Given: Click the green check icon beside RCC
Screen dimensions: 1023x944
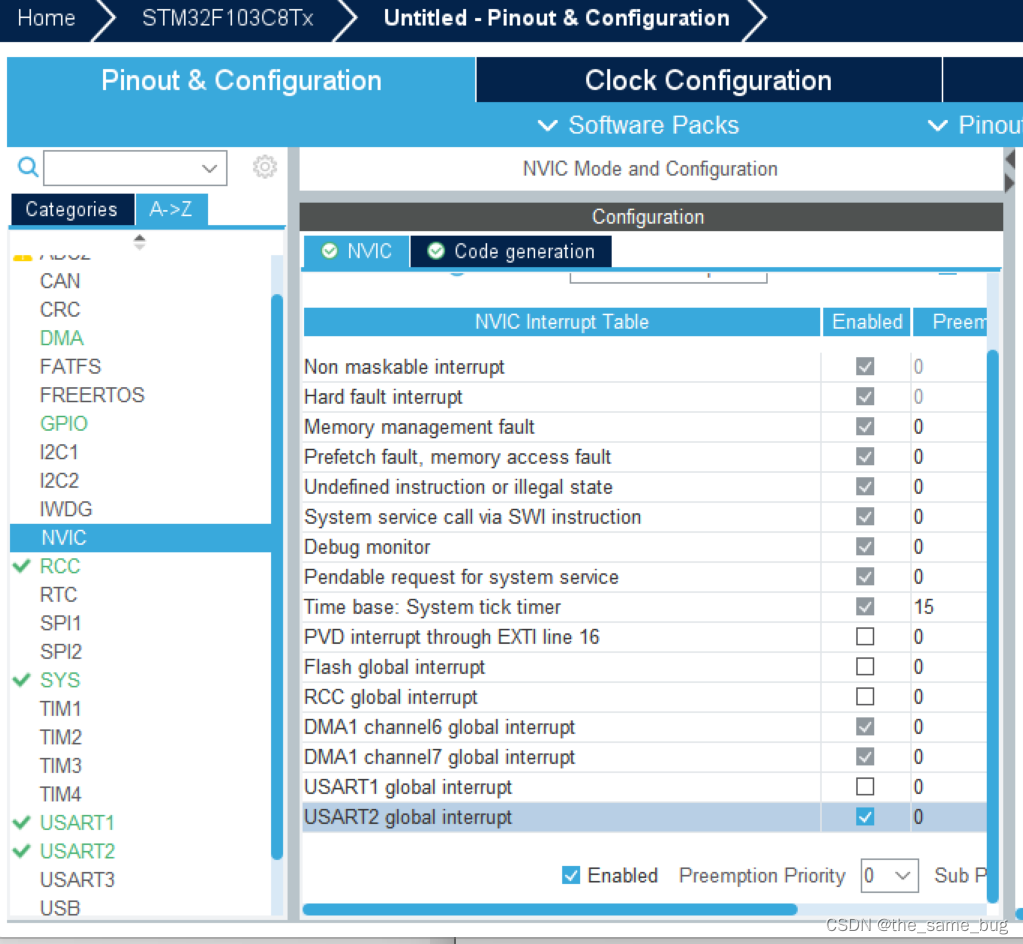Looking at the screenshot, I should [22, 566].
